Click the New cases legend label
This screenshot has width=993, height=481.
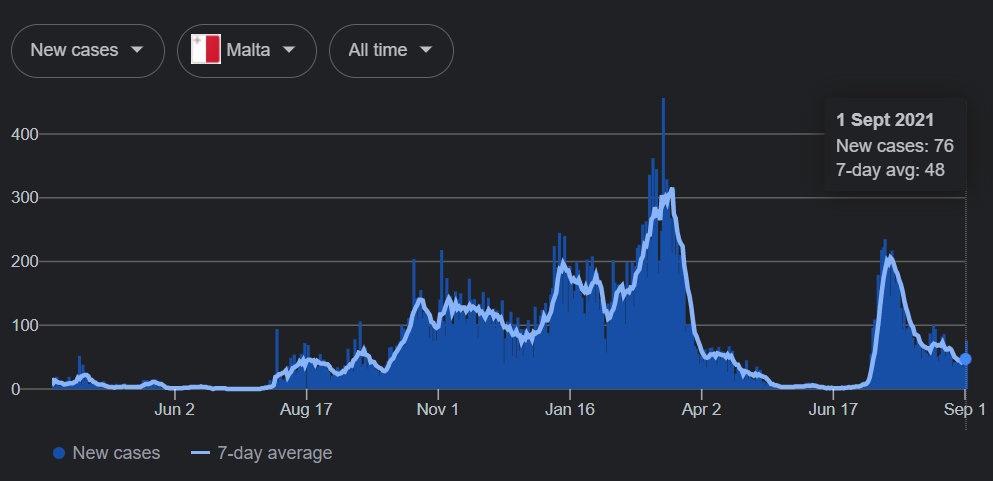pyautogui.click(x=116, y=453)
